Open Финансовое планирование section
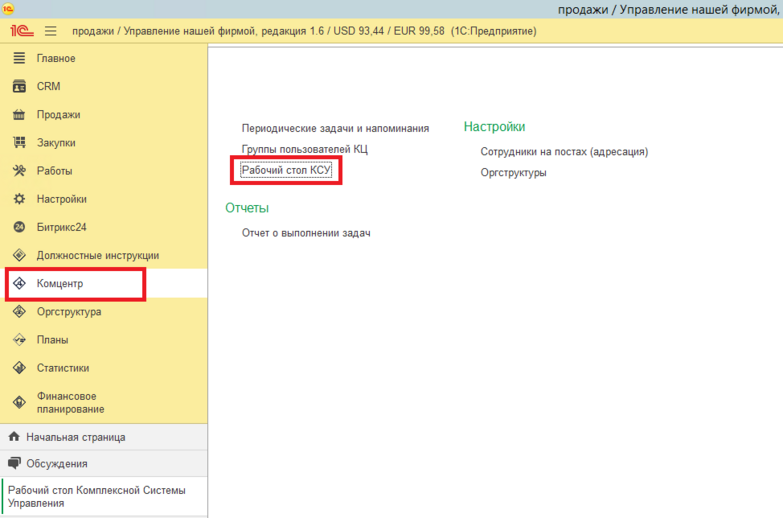The height and width of the screenshot is (518, 783). (103, 402)
